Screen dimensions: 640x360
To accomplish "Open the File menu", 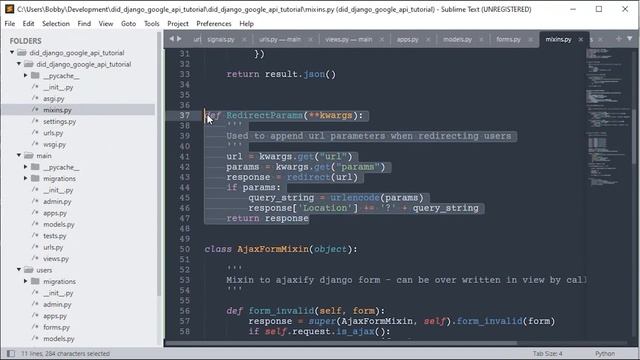I will pyautogui.click(x=10, y=24).
